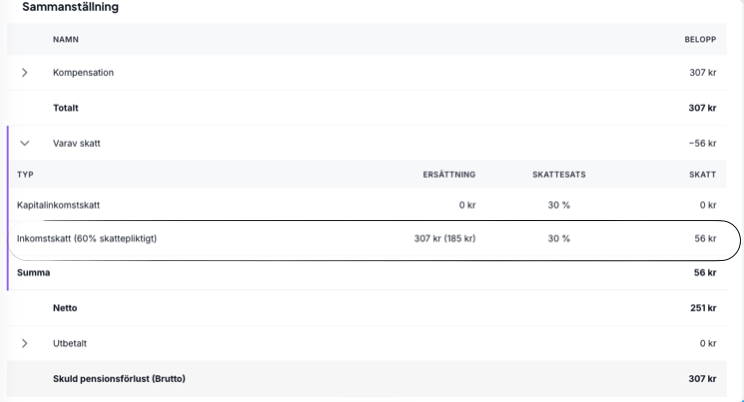Click the Sammanställning heading
Viewport: 744px width, 402px height.
(70, 7)
